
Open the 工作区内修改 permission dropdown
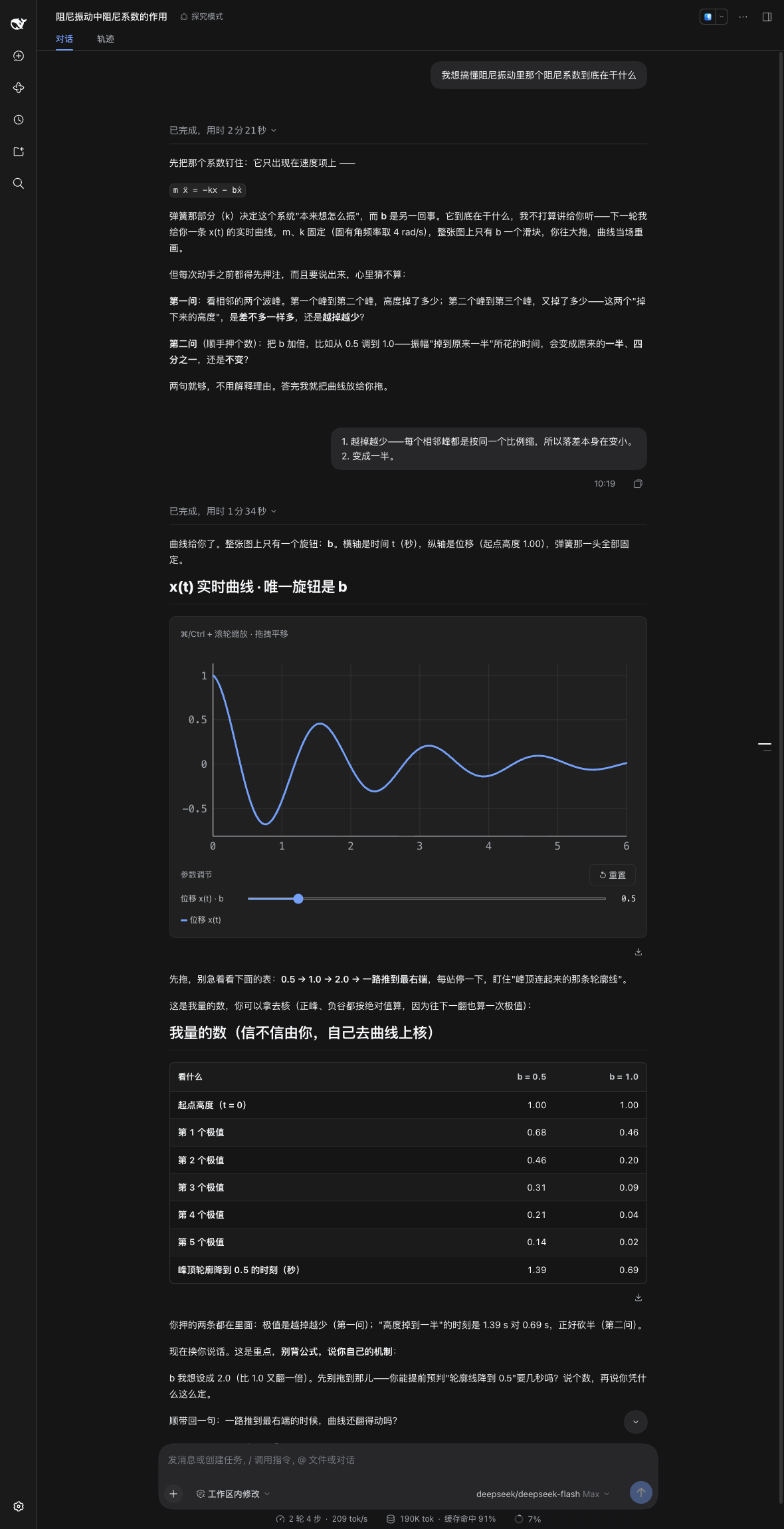point(233,1494)
